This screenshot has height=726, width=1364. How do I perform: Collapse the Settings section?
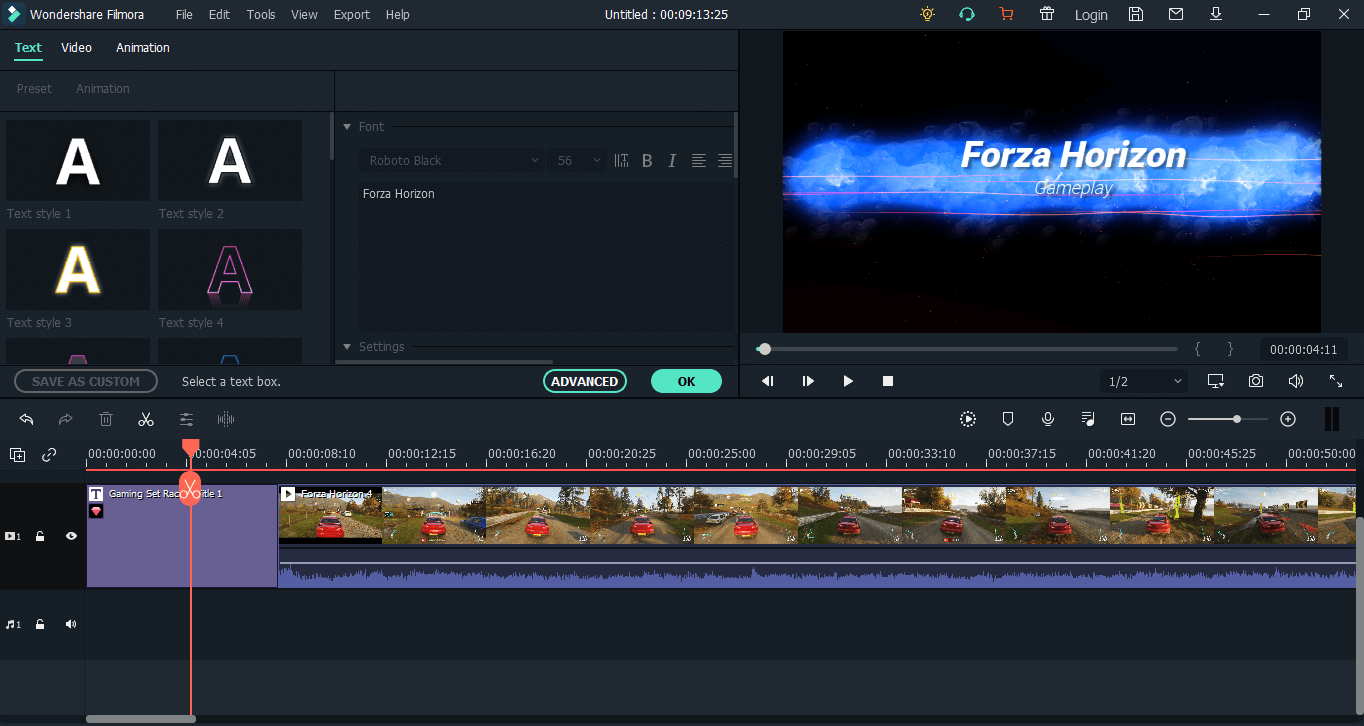pyautogui.click(x=347, y=347)
